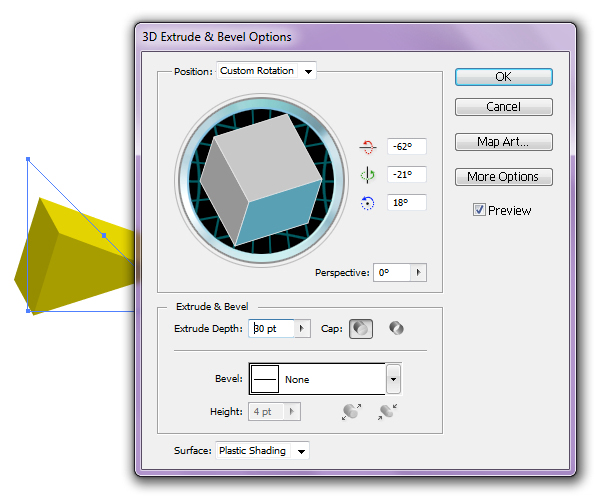600x500 pixels.
Task: Open the Height slider arrow
Action: 292,412
